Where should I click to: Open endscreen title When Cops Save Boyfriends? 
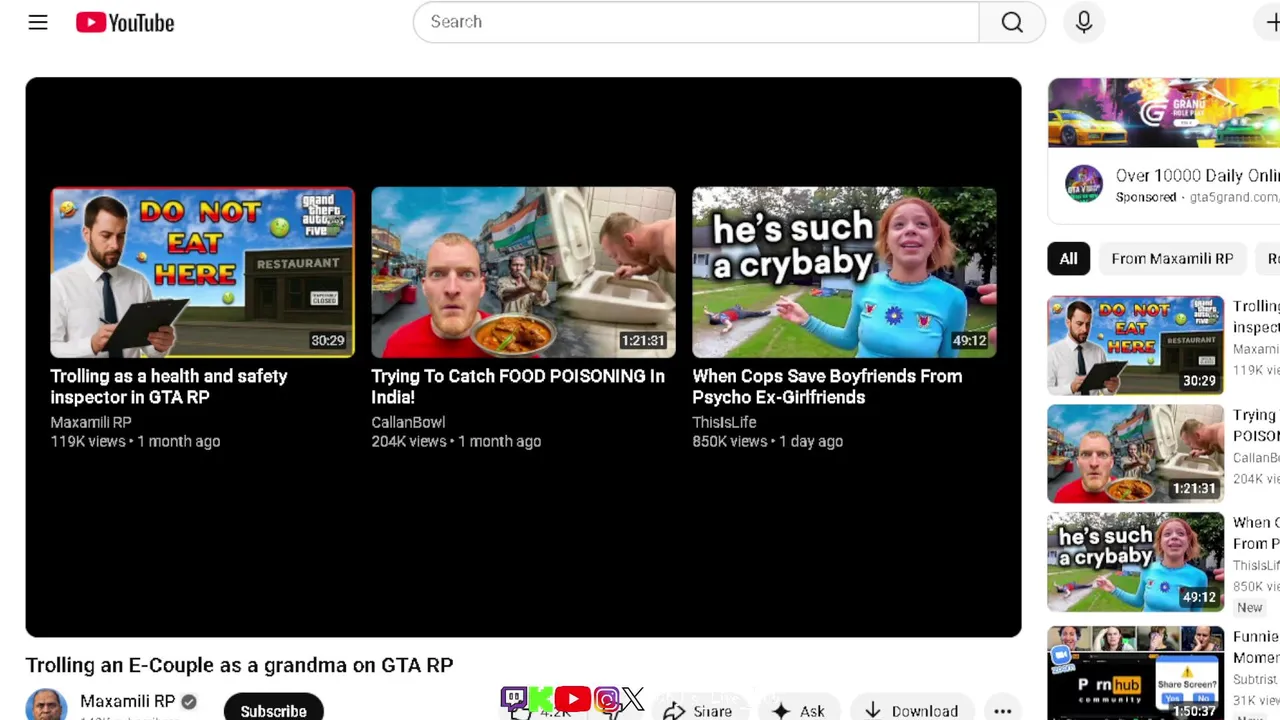[827, 386]
